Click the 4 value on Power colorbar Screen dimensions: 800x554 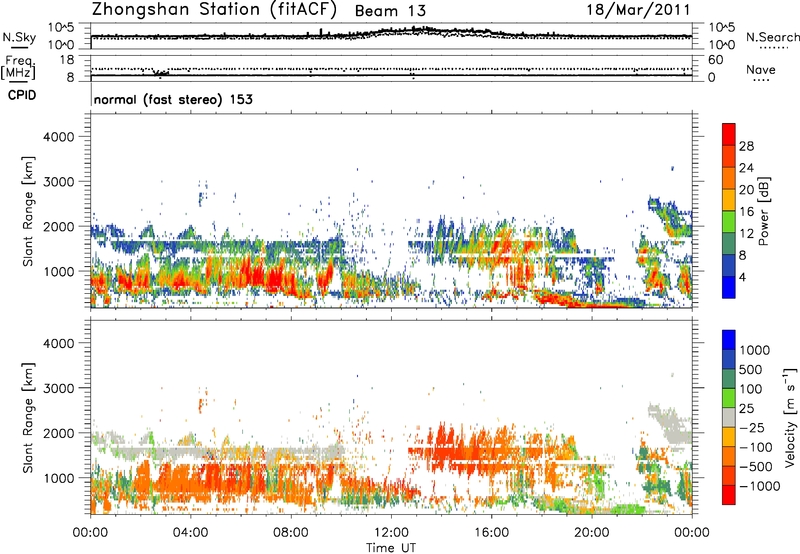tap(742, 277)
